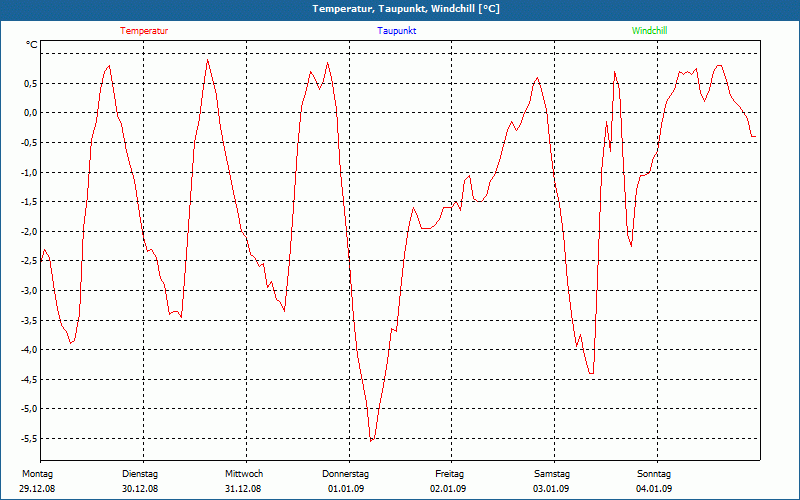Image resolution: width=800 pixels, height=500 pixels.
Task: Click the 31.12.08 date label
Action: click(243, 489)
